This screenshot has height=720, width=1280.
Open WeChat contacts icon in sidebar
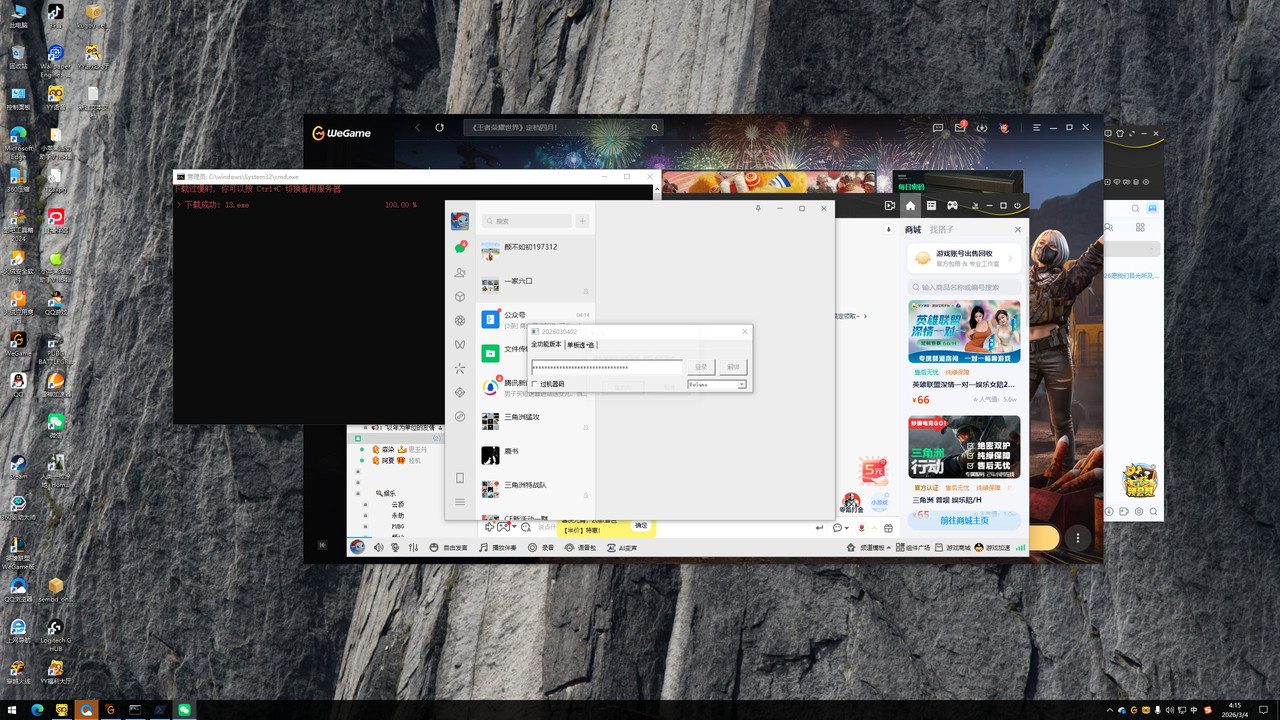tap(460, 272)
